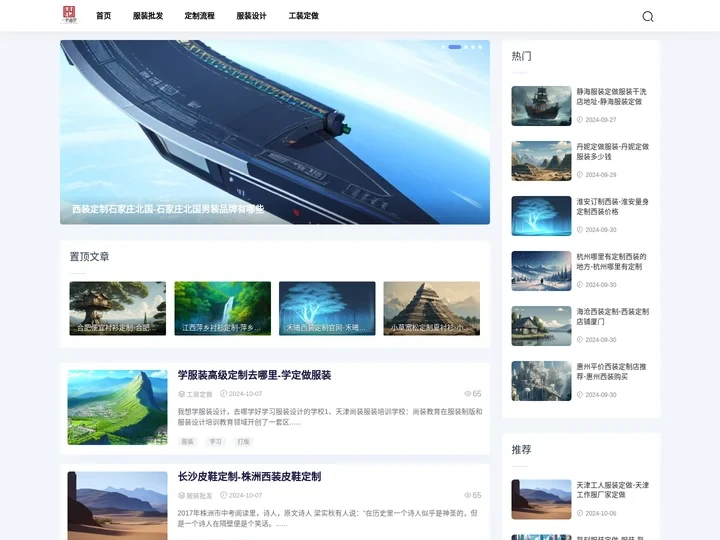
Task: Click the green mountain article thumbnail
Action: click(118, 407)
